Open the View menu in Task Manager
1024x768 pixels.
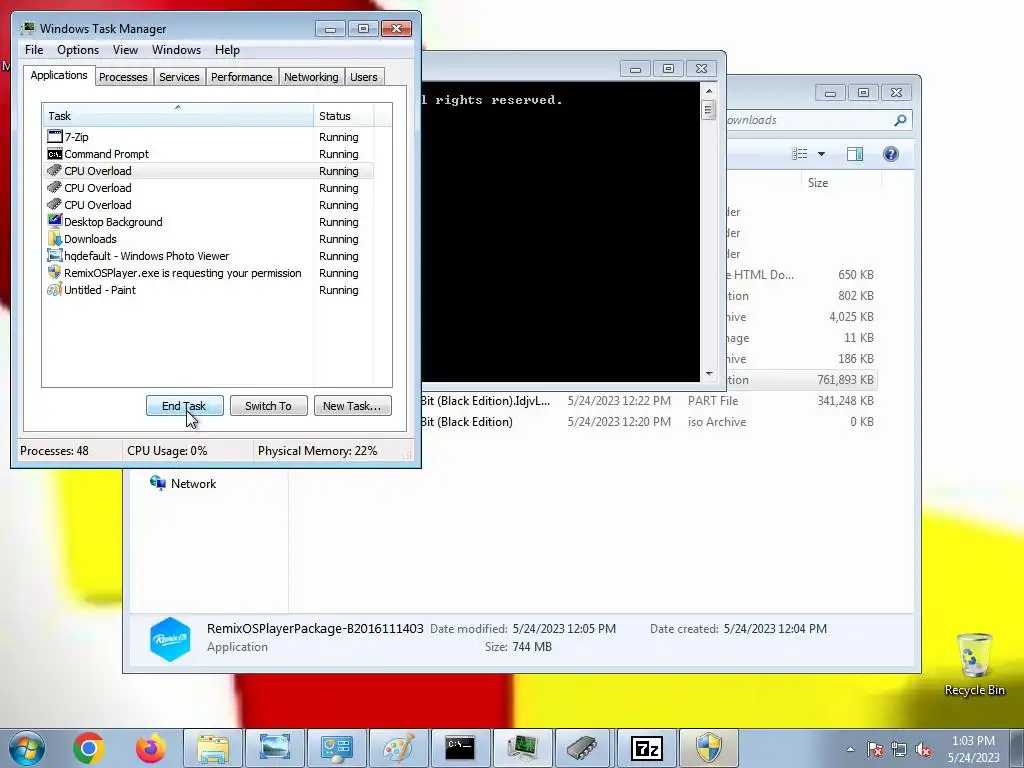125,50
